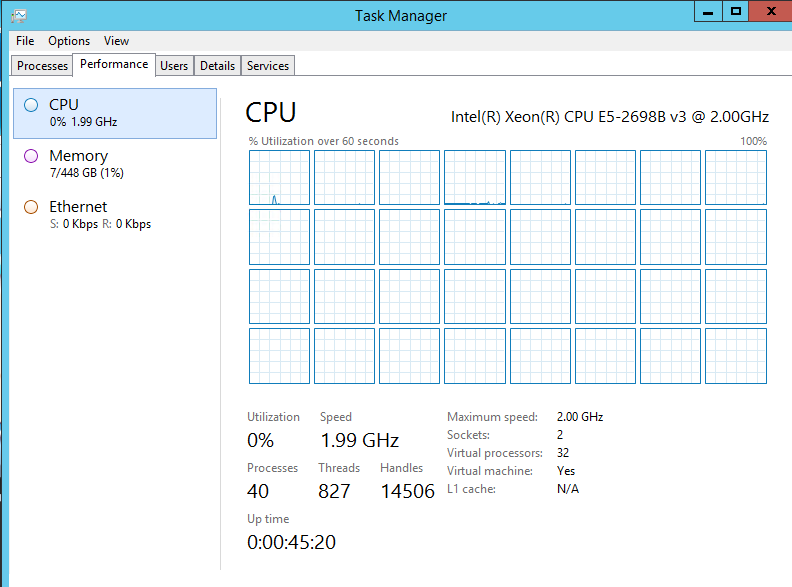Click the top-right CPU core graph
This screenshot has height=587, width=792.
(x=735, y=178)
